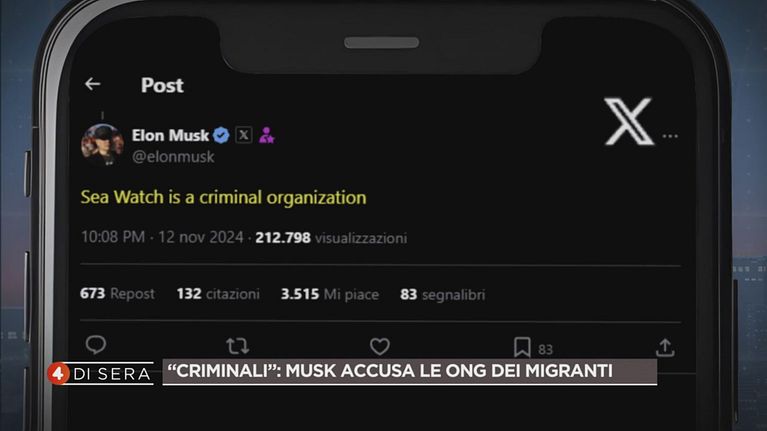Click the 10:08 PM timestamp
The image size is (767, 431).
pos(113,238)
